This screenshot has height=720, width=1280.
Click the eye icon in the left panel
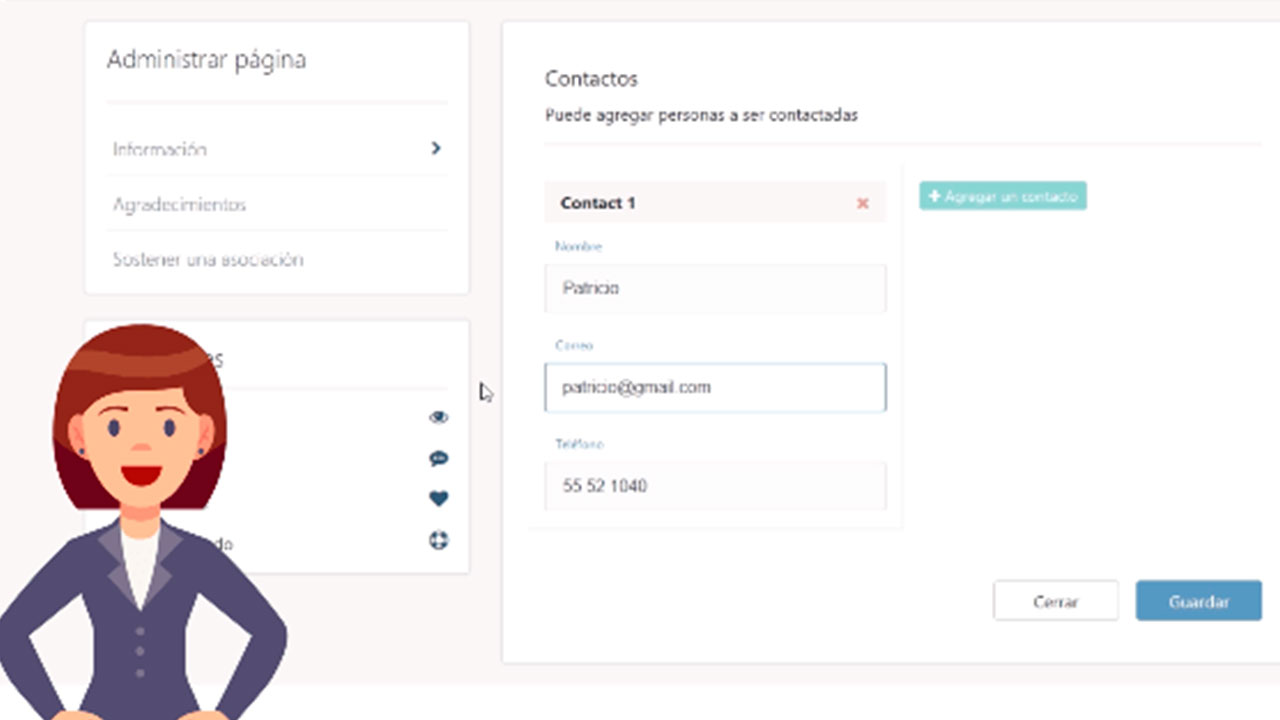(x=438, y=418)
